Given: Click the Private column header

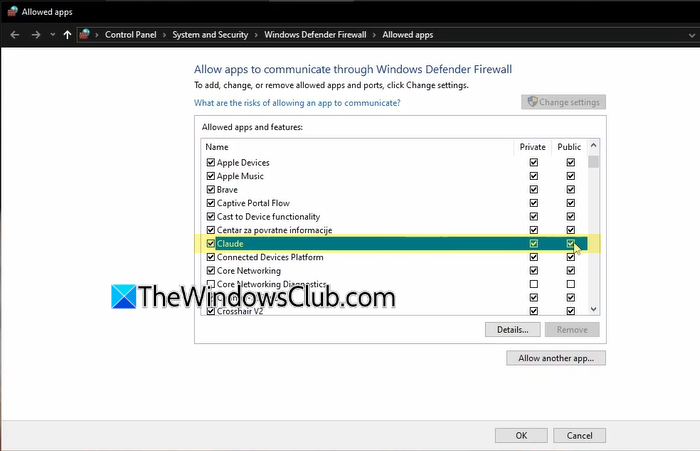Looking at the screenshot, I should (533, 147).
